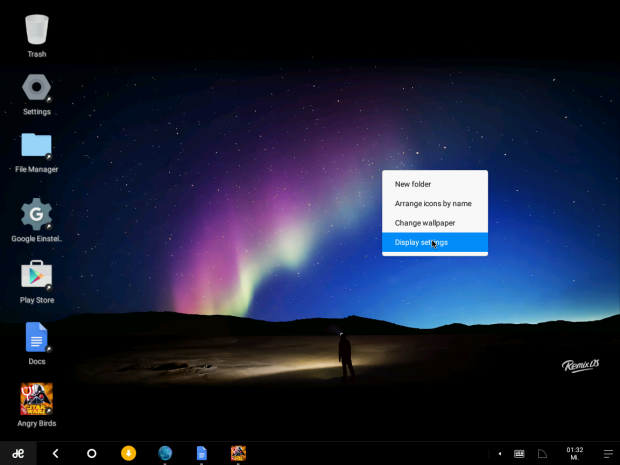Open the Docs desktop shortcut
Image resolution: width=620 pixels, height=465 pixels.
pos(37,337)
